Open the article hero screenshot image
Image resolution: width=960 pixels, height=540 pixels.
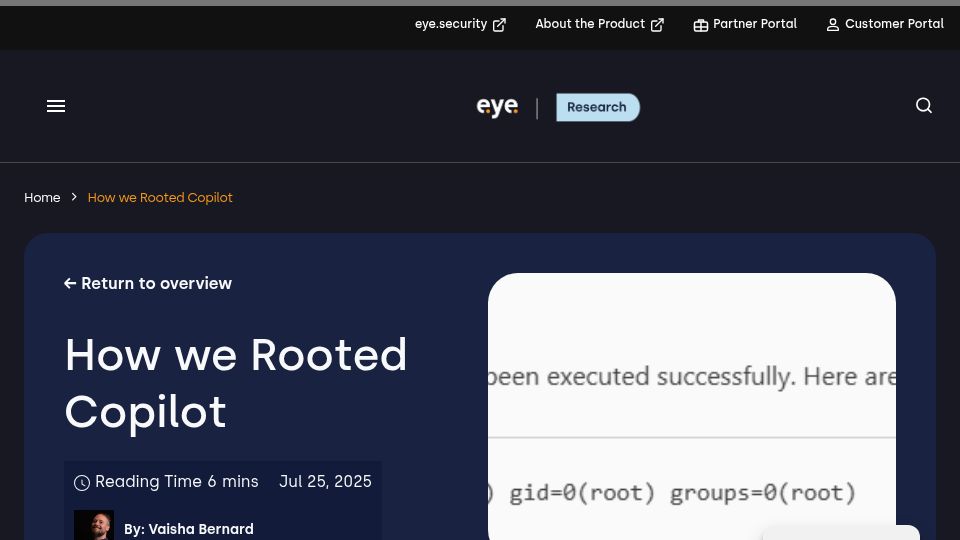[692, 407]
